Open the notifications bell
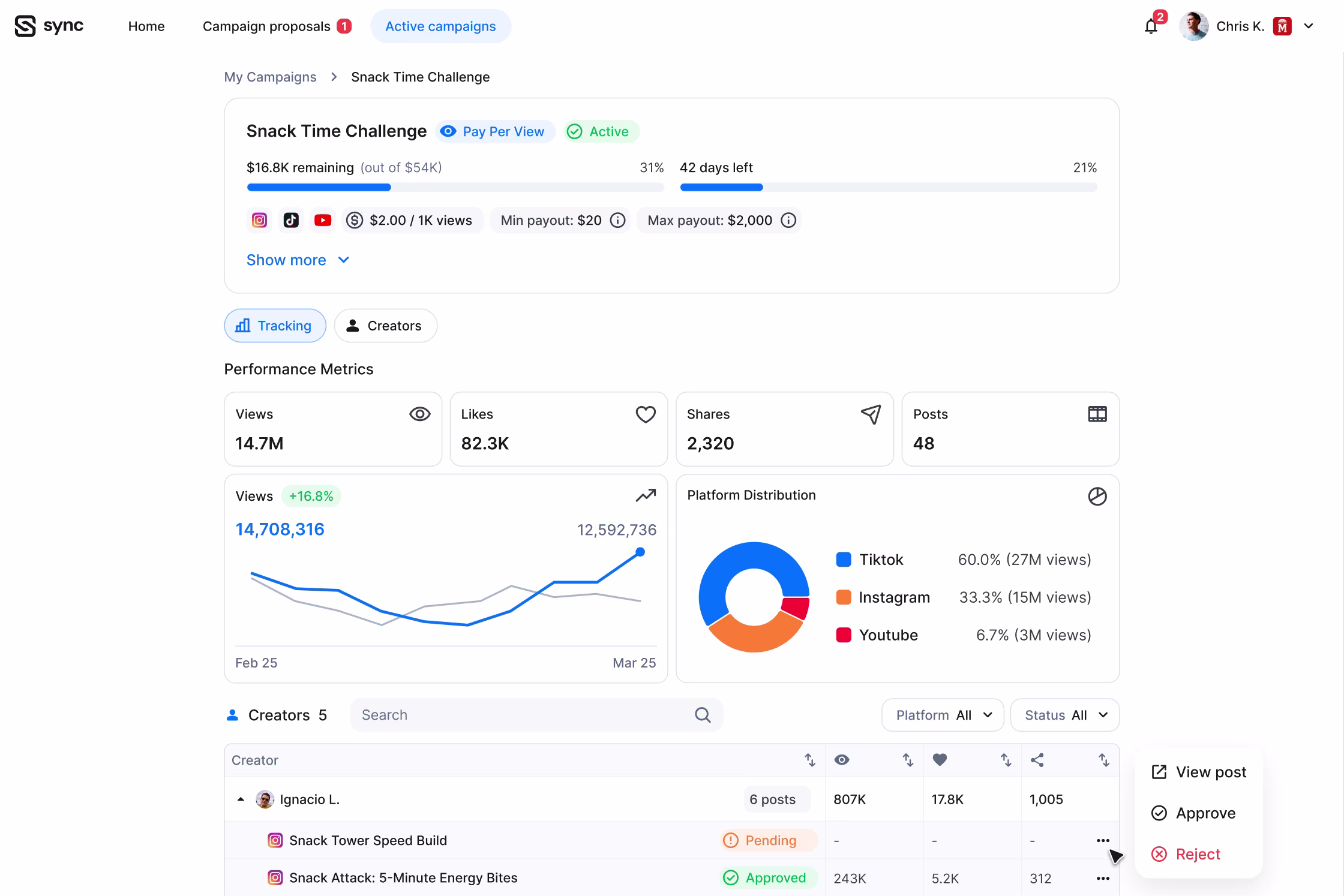 [x=1150, y=27]
